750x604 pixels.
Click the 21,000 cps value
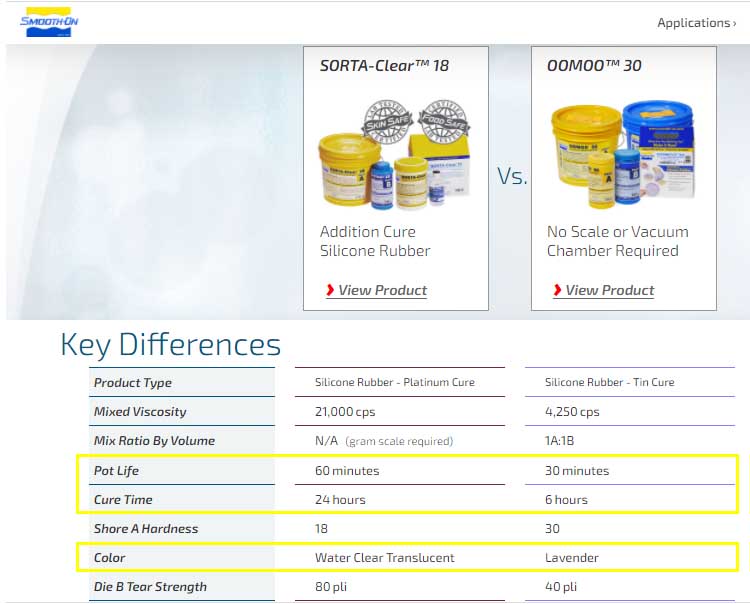click(x=345, y=412)
